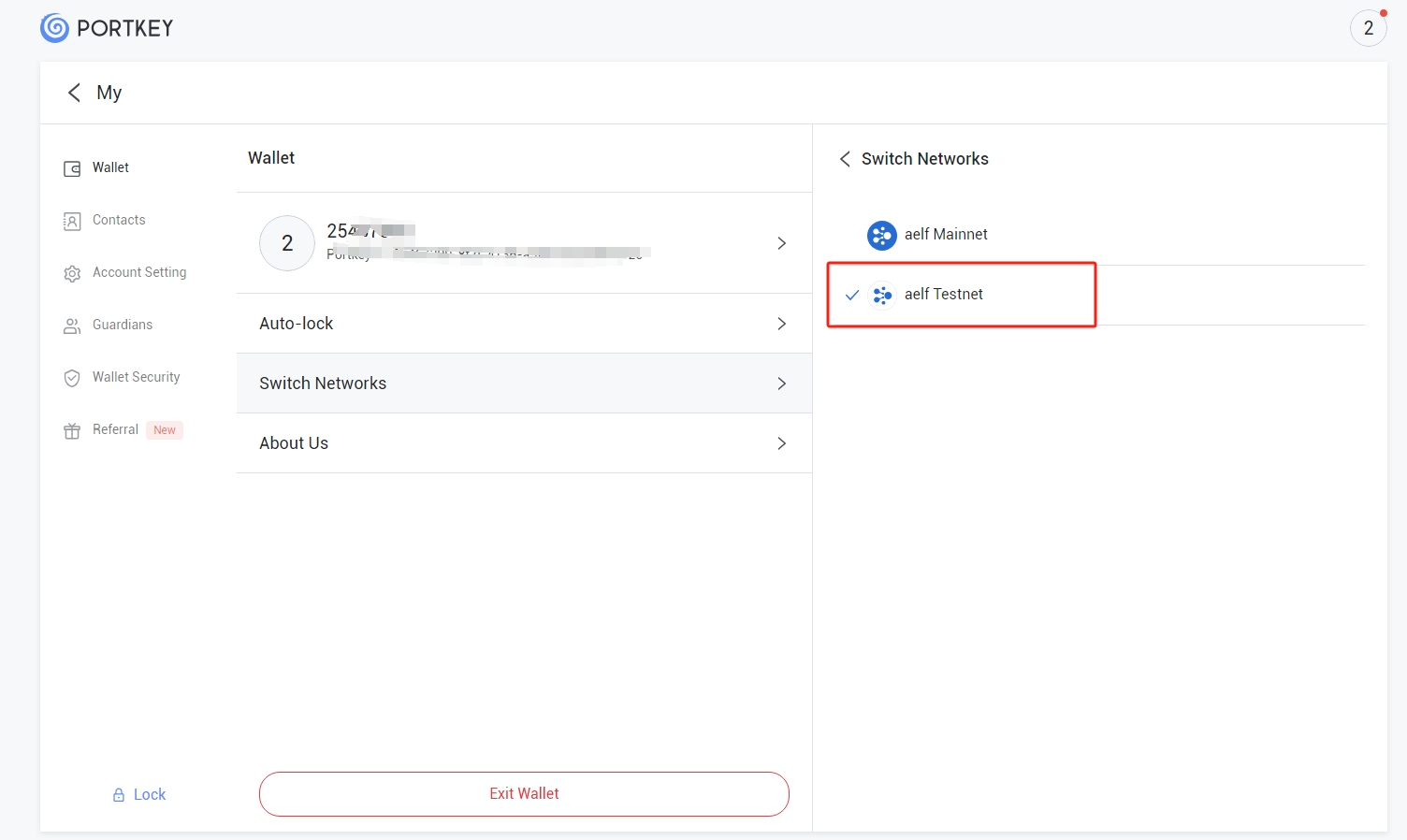Click the Wallet sidebar icon
The width and height of the screenshot is (1407, 840).
tap(72, 168)
